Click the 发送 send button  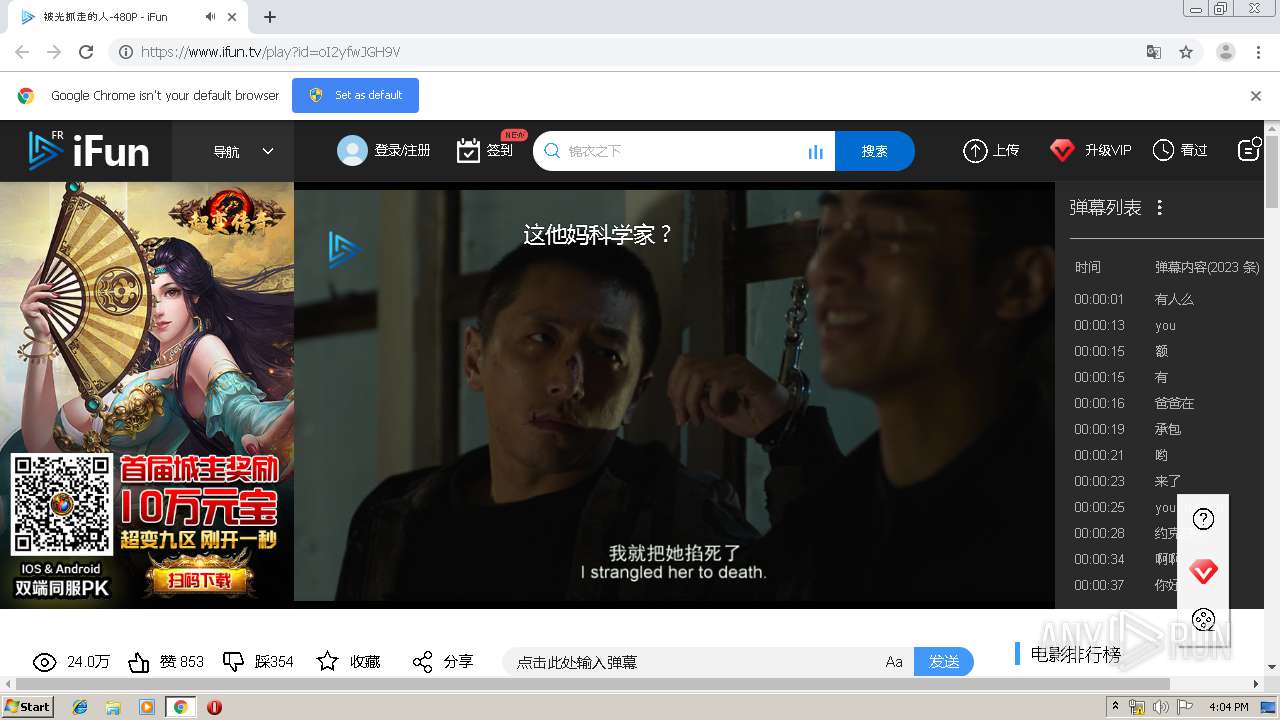944,662
